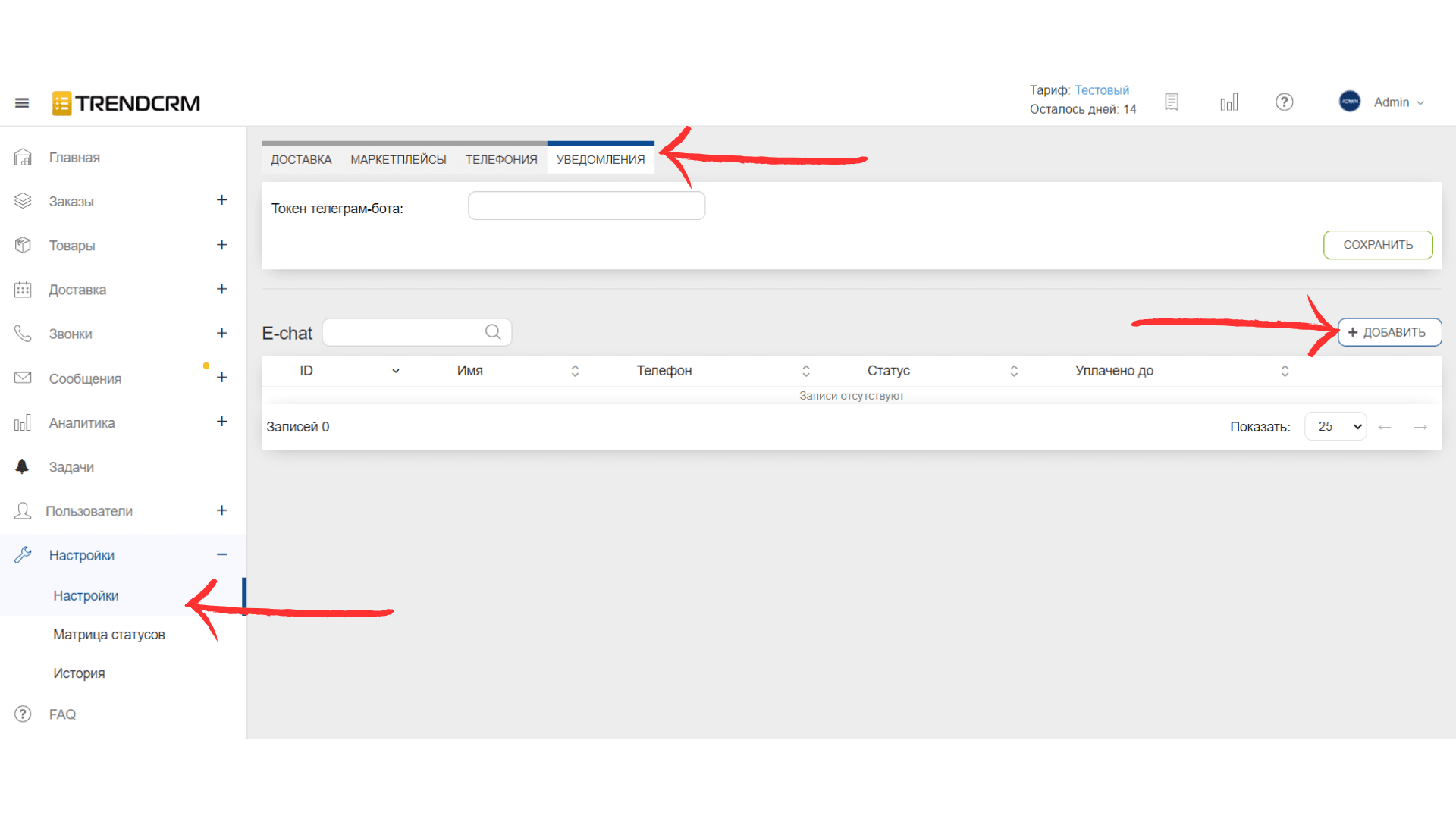The image size is (1456, 819).
Task: Click the Заказы layers icon
Action: tap(23, 201)
